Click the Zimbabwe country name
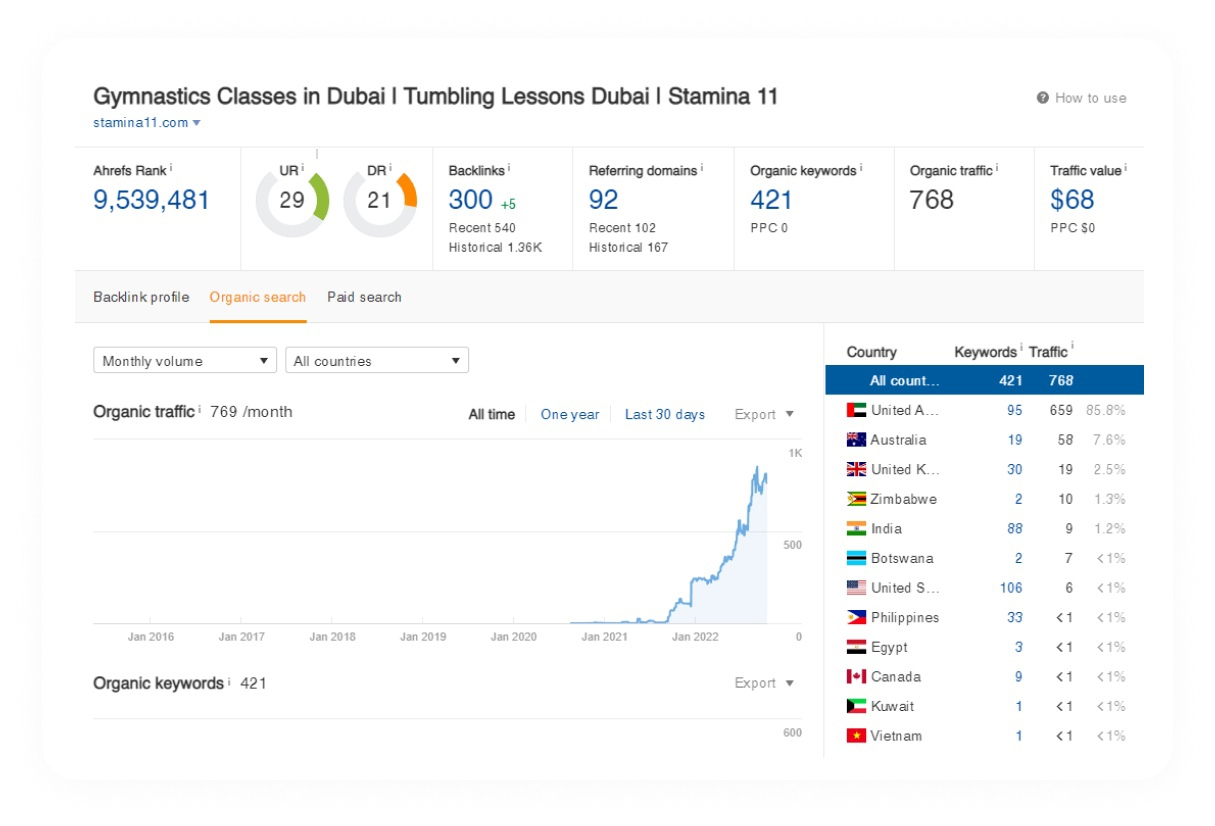The image size is (1215, 826). coord(904,499)
